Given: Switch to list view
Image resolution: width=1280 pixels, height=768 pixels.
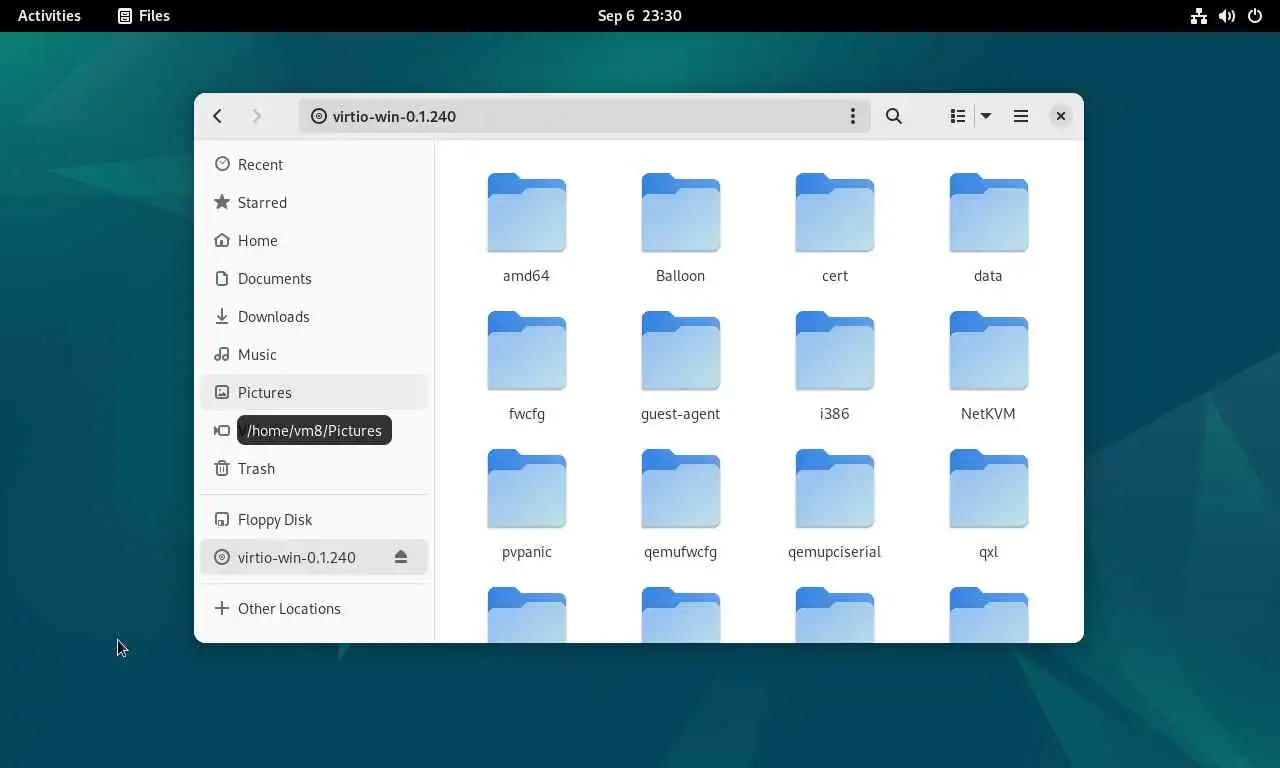Looking at the screenshot, I should click(x=957, y=116).
